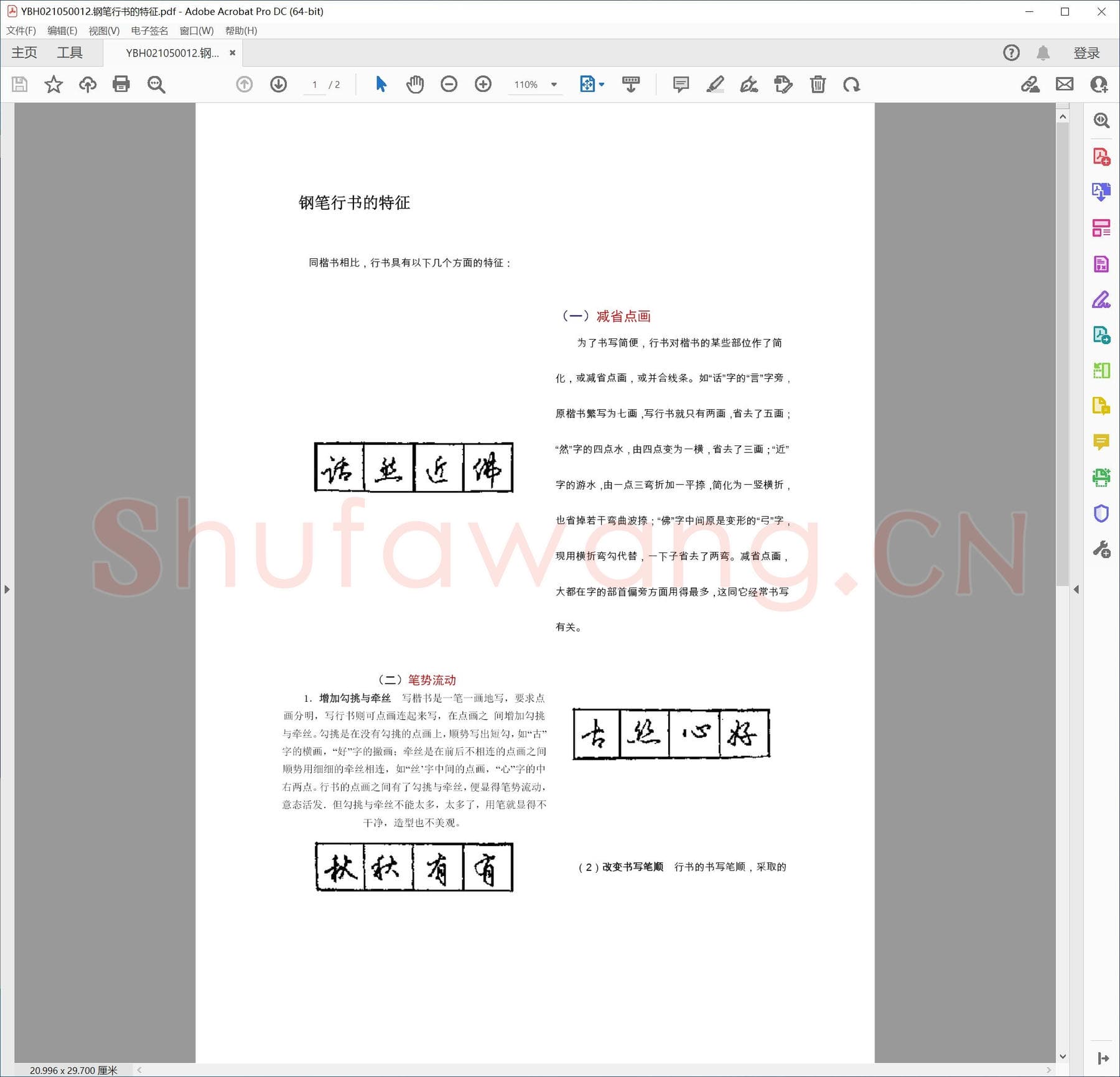The width and height of the screenshot is (1120, 1077).
Task: Collapse the right tools pane arrow
Action: 1103,1058
